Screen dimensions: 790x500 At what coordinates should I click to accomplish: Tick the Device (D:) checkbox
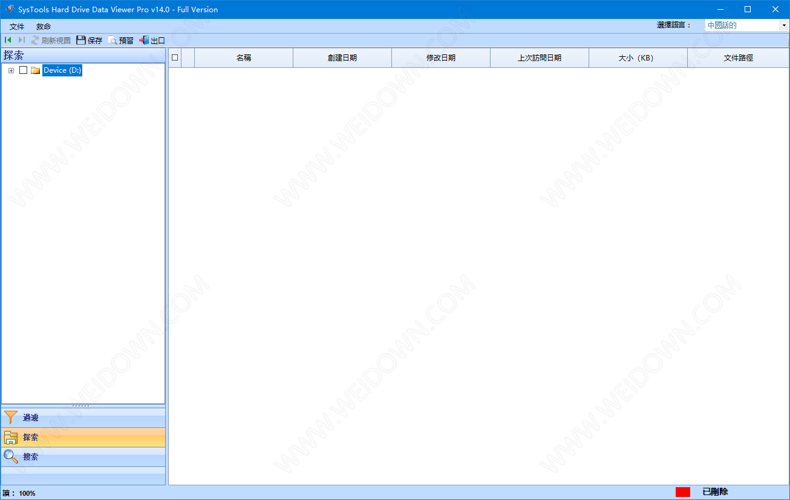pos(23,70)
